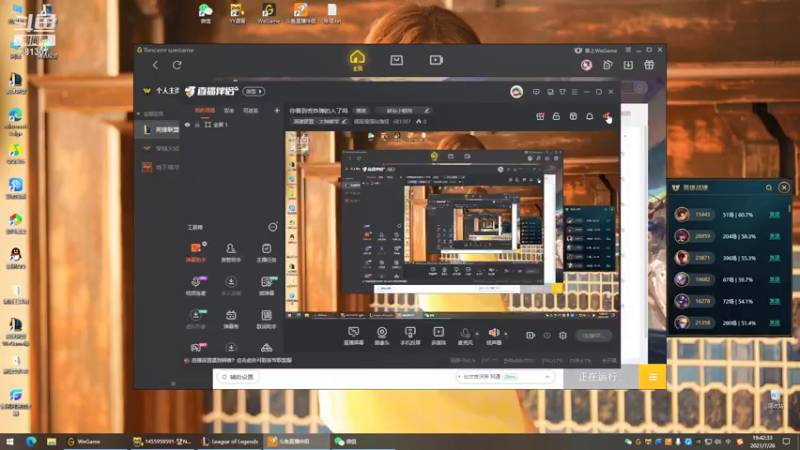Click the 修改 button beside stream title
The image size is (800, 450).
[x=361, y=111]
